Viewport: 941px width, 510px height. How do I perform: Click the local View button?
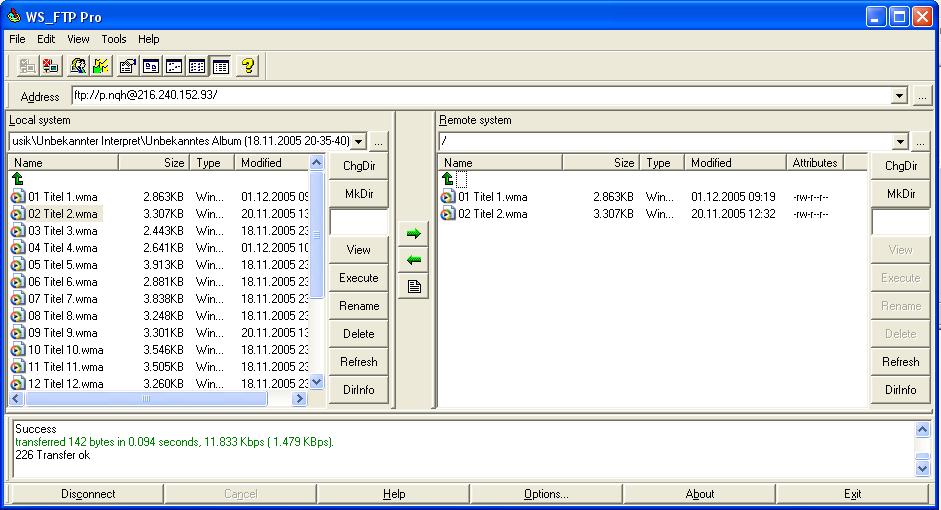(x=359, y=250)
